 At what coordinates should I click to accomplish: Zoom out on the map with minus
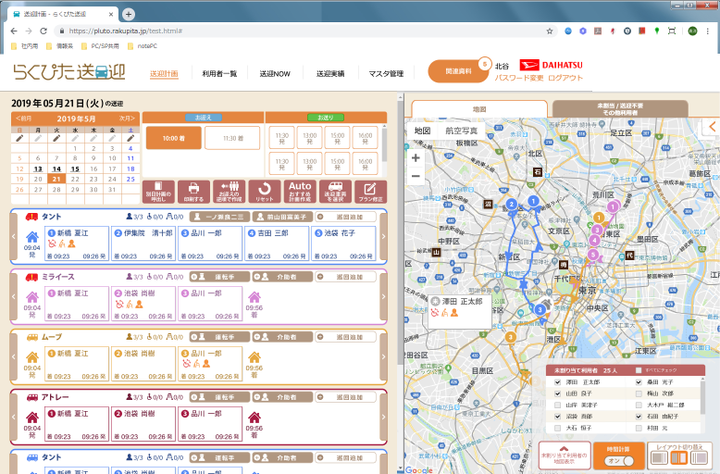pyautogui.click(x=416, y=176)
